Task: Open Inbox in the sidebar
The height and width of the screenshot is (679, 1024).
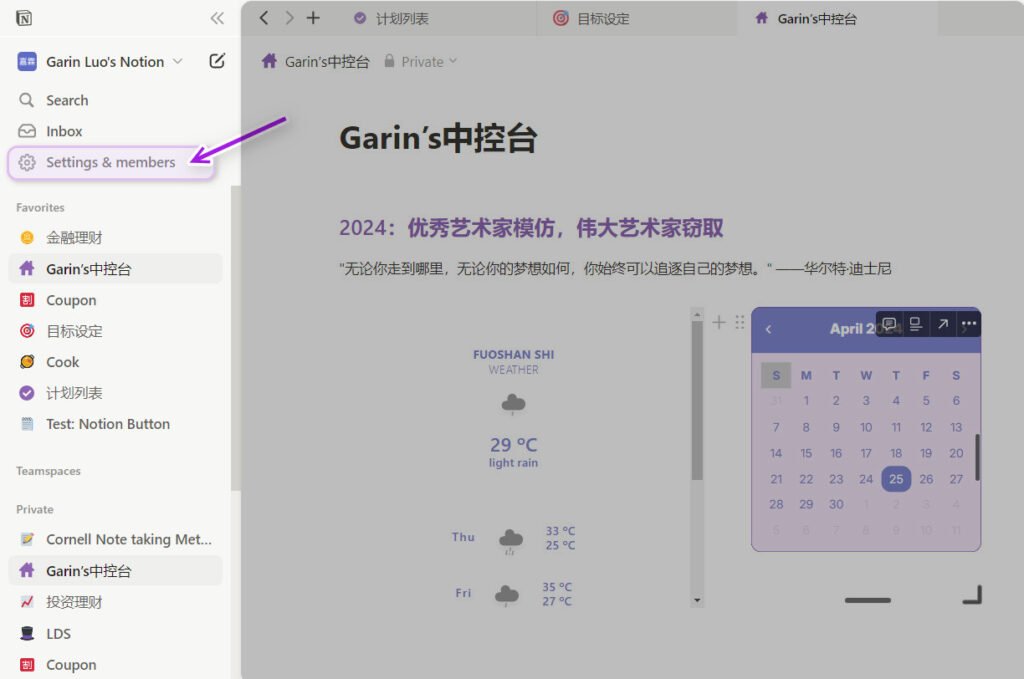Action: coord(116,131)
